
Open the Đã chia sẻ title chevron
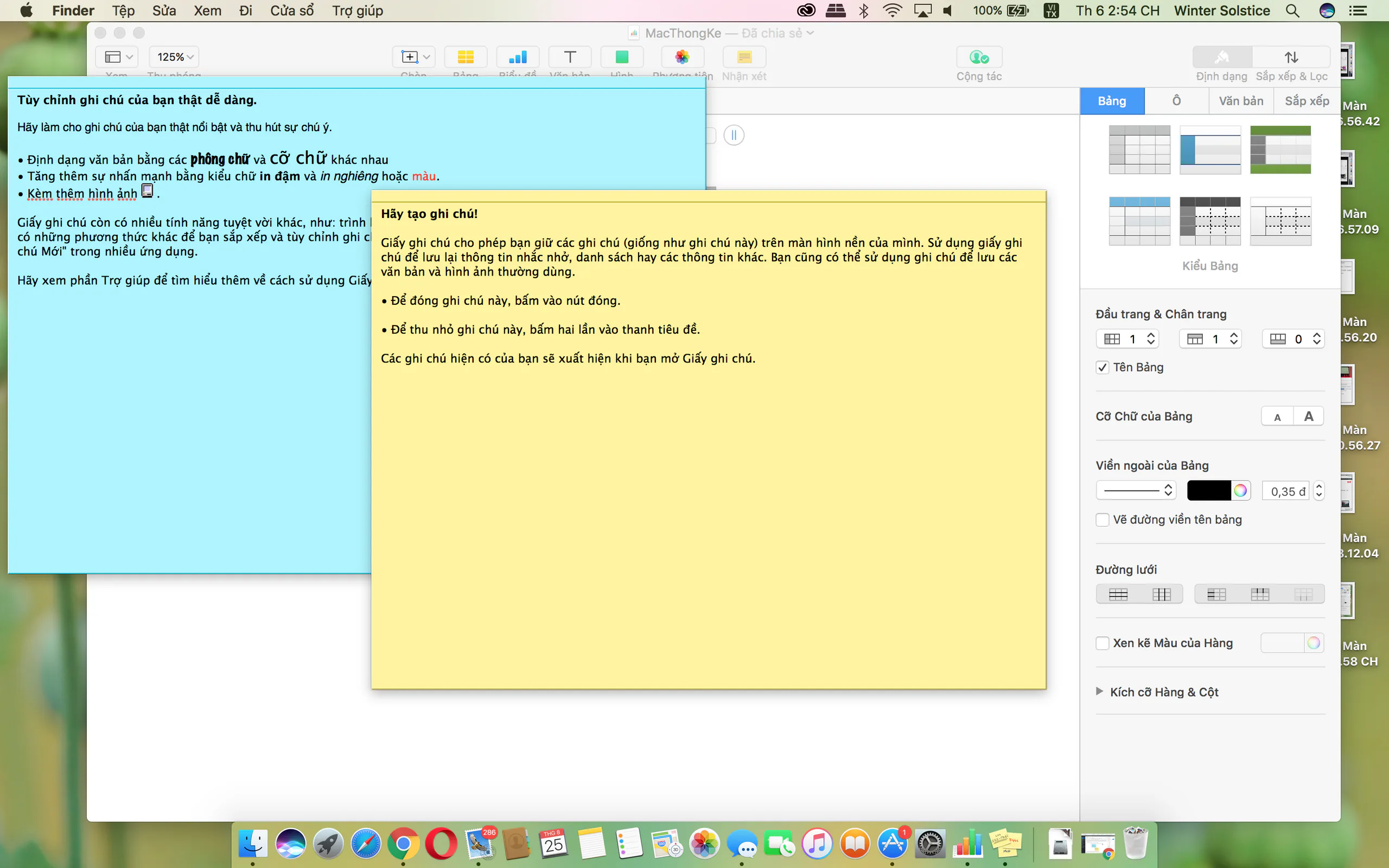pos(810,33)
